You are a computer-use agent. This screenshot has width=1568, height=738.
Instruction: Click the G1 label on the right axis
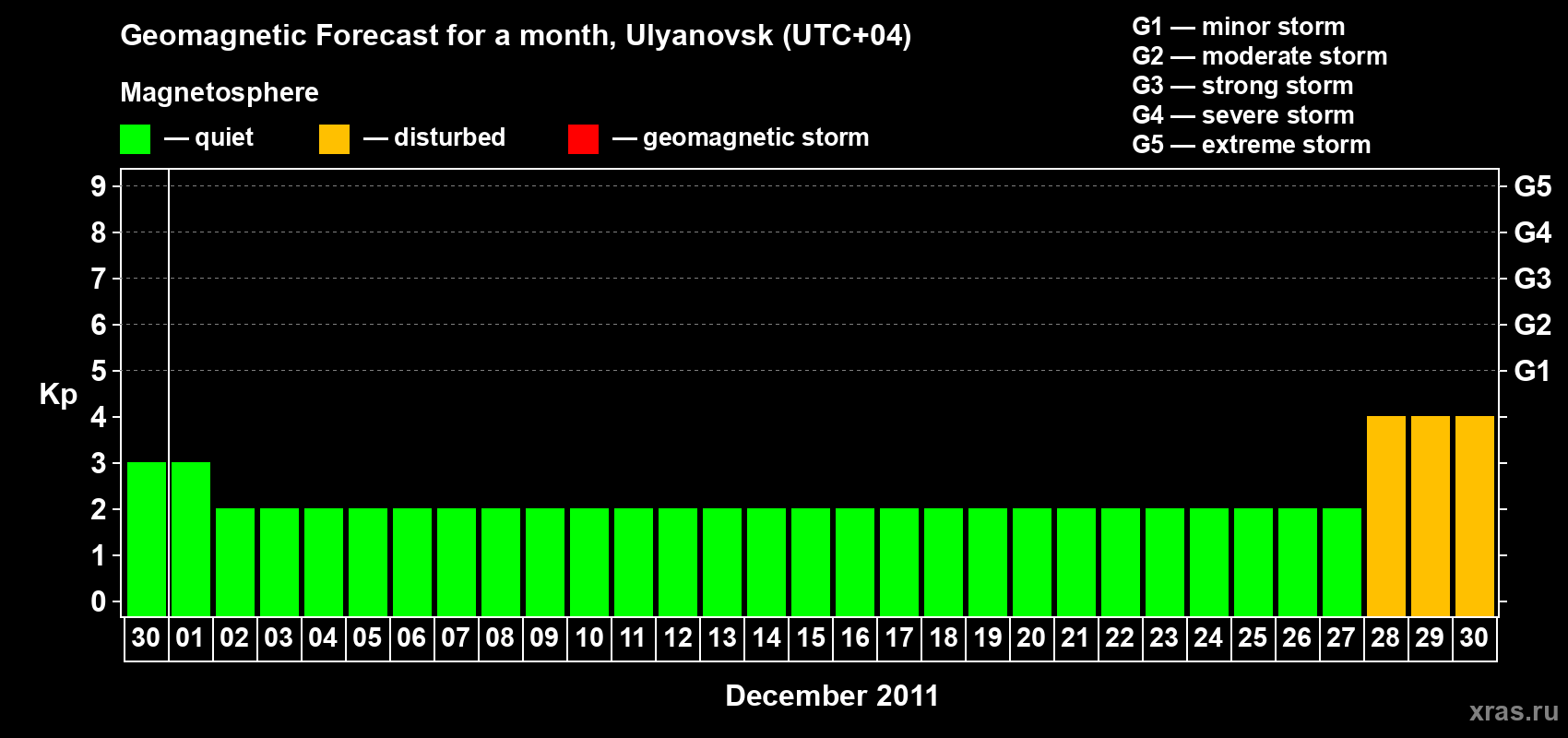coord(1533,371)
